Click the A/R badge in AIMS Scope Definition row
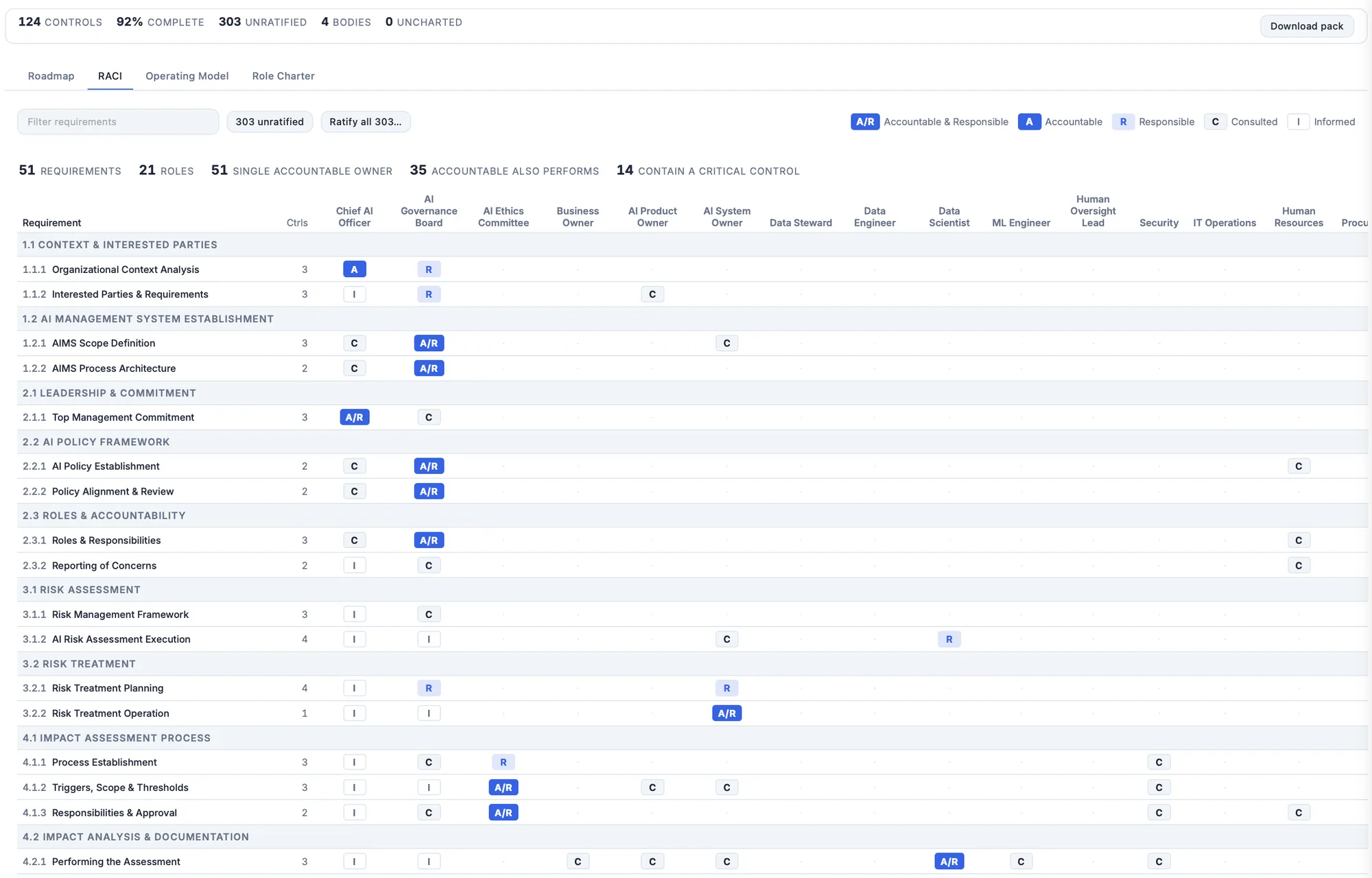 click(429, 343)
